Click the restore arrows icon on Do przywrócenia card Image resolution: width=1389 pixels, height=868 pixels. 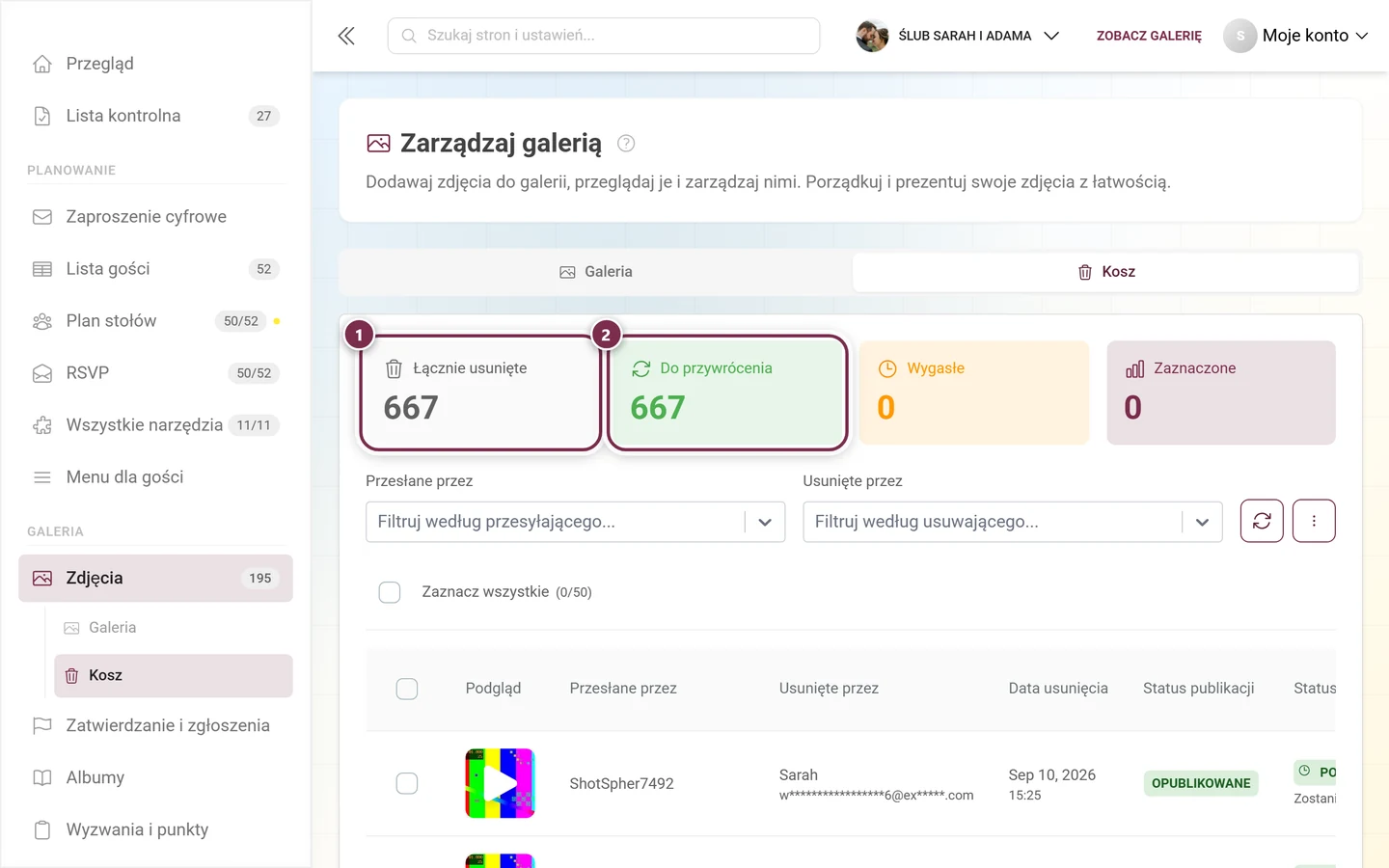(x=640, y=368)
